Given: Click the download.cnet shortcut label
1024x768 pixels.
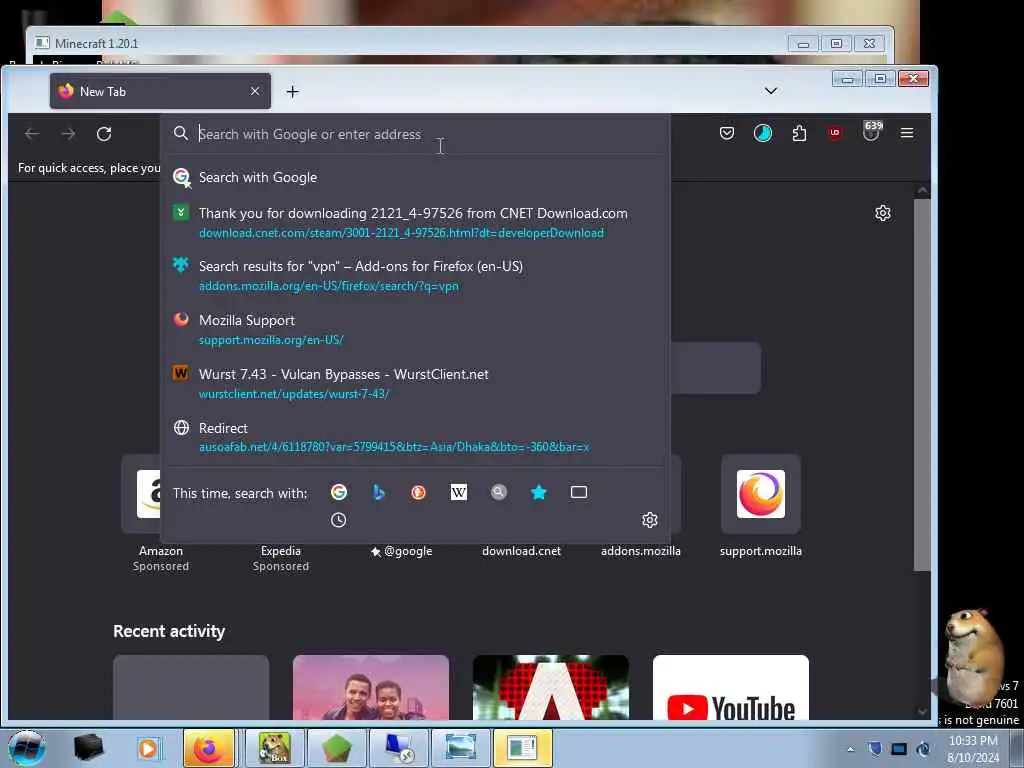Looking at the screenshot, I should pyautogui.click(x=521, y=551).
